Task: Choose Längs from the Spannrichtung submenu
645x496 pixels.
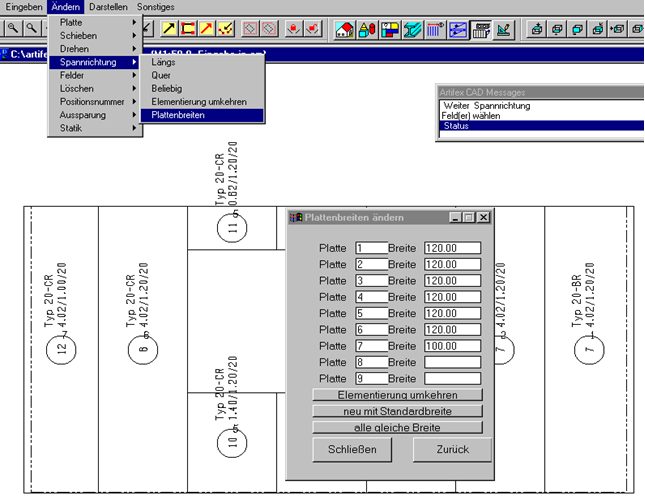Action: [163, 61]
